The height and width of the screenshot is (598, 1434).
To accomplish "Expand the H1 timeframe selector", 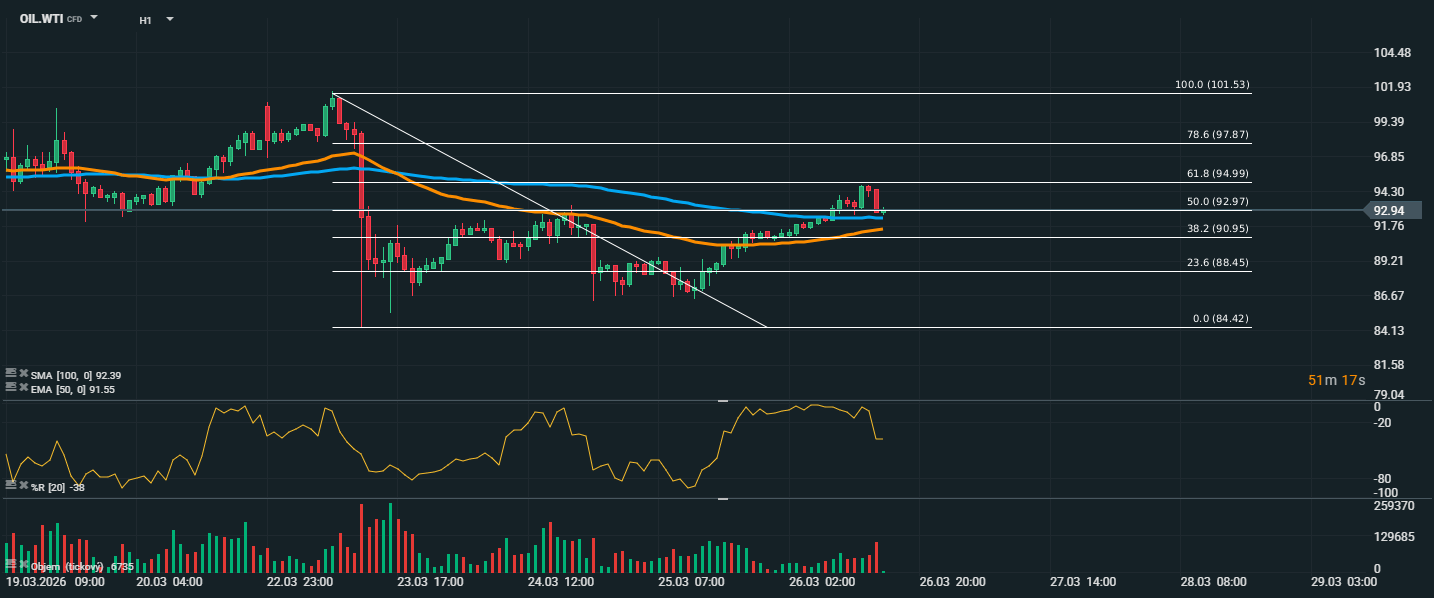I will 169,19.
